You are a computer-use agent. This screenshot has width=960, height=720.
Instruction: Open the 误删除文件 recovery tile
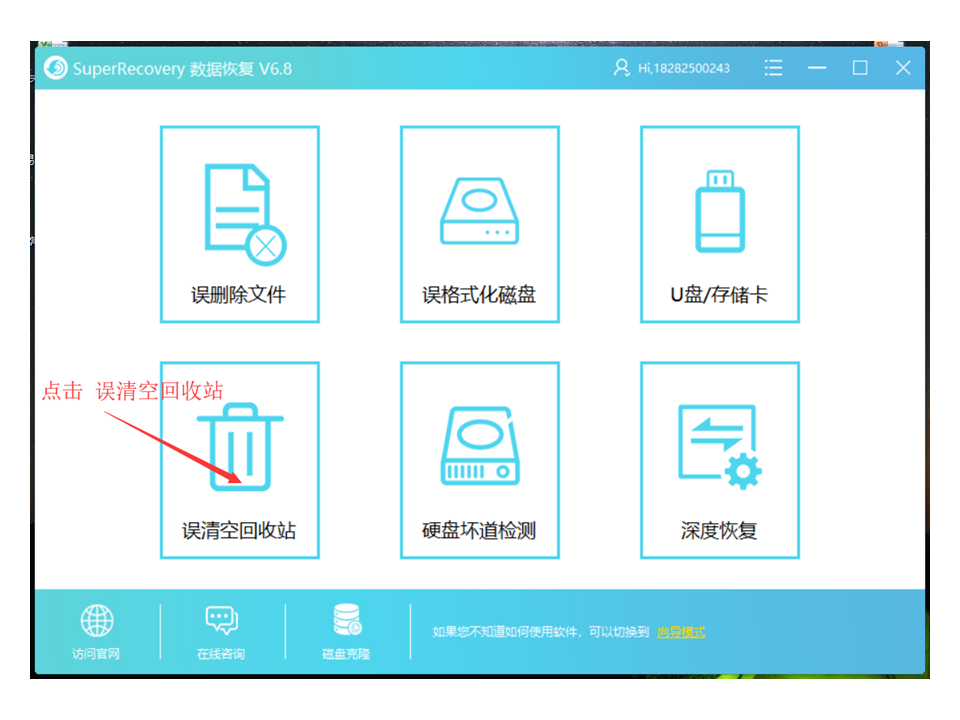pos(239,224)
